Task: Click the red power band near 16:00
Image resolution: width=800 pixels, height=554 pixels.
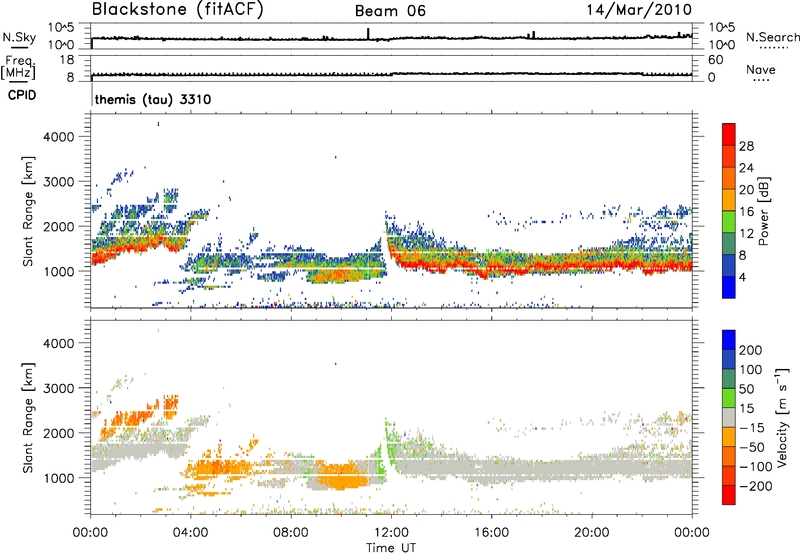Action: coord(491,269)
